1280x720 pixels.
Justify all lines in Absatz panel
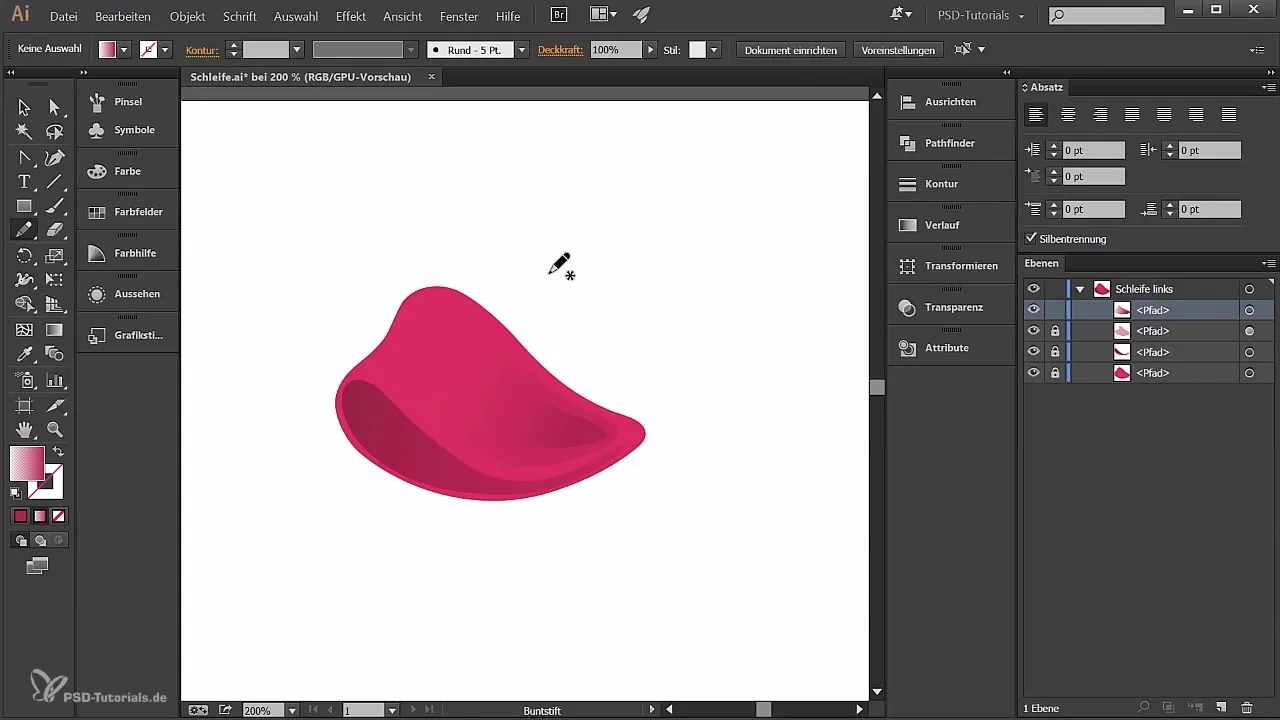(1229, 115)
